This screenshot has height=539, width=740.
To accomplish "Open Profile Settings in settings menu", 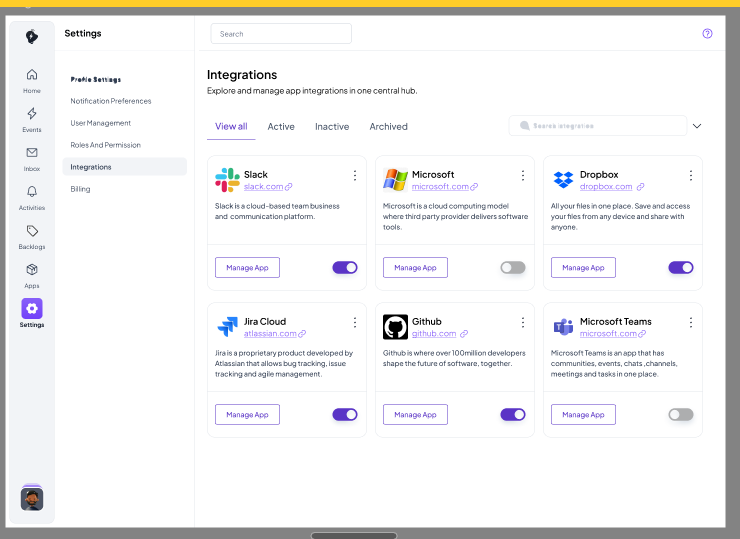I will point(96,79).
